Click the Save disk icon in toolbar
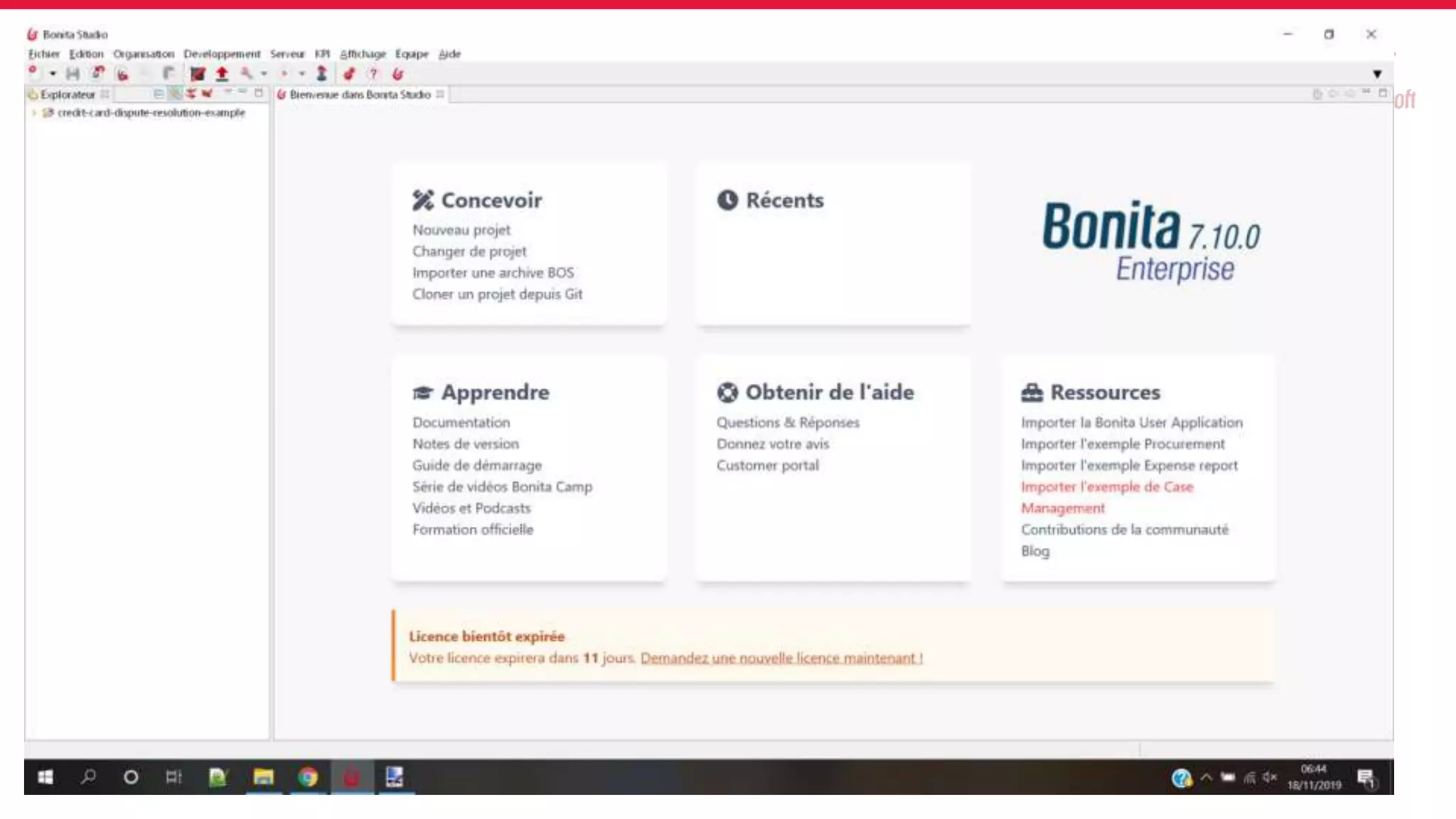The height and width of the screenshot is (819, 1456). [x=73, y=74]
